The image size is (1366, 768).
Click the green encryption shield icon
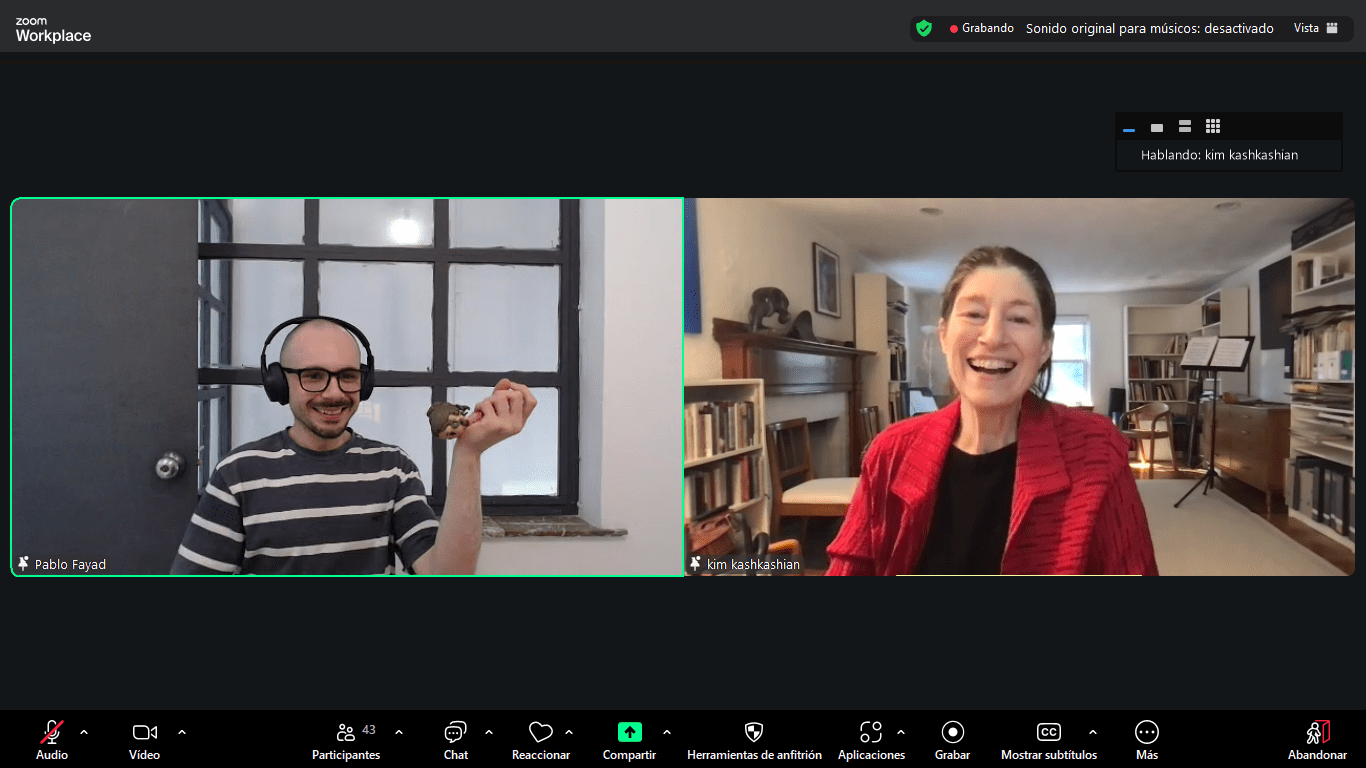coord(924,28)
